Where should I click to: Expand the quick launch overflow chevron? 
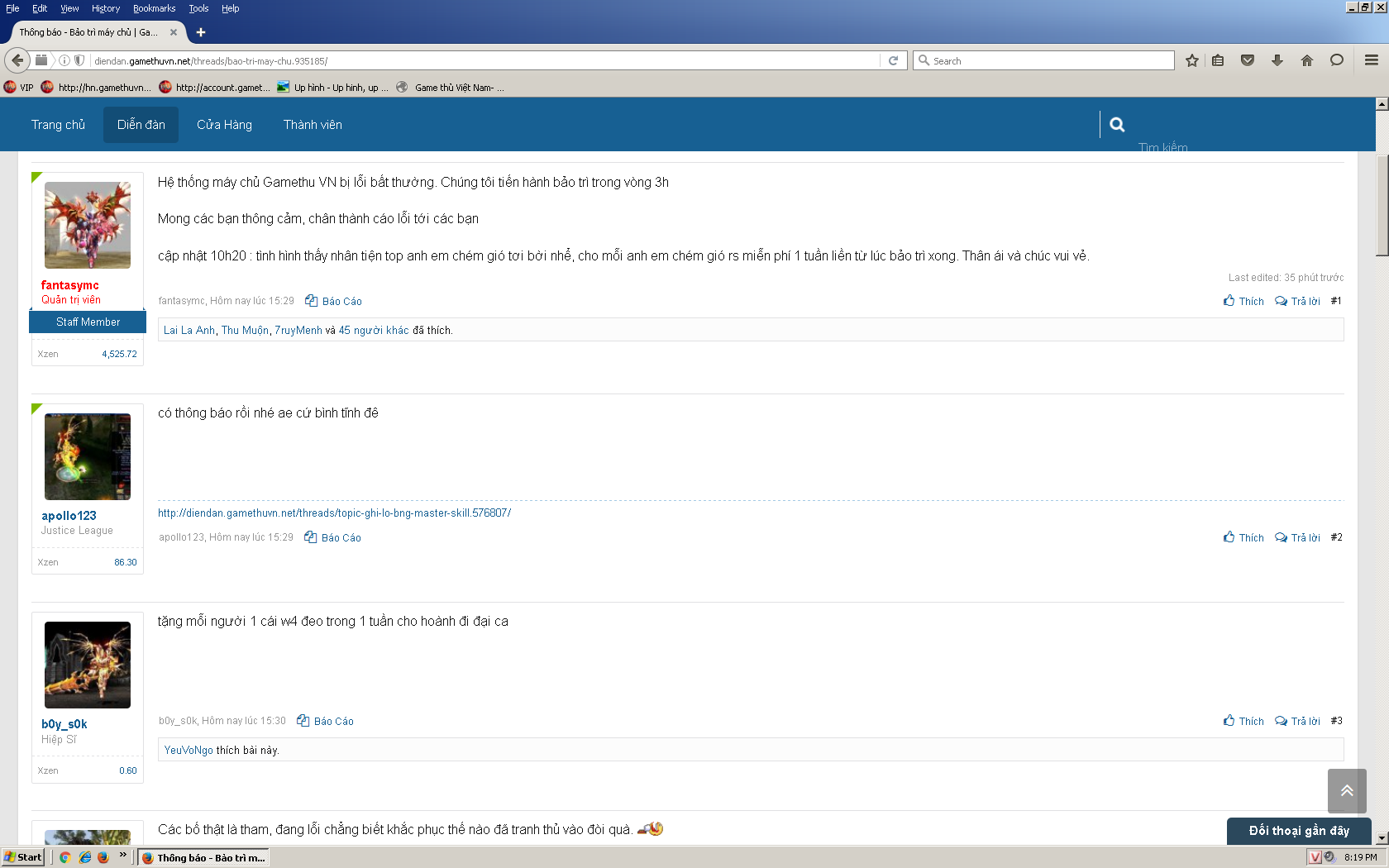pyautogui.click(x=123, y=856)
